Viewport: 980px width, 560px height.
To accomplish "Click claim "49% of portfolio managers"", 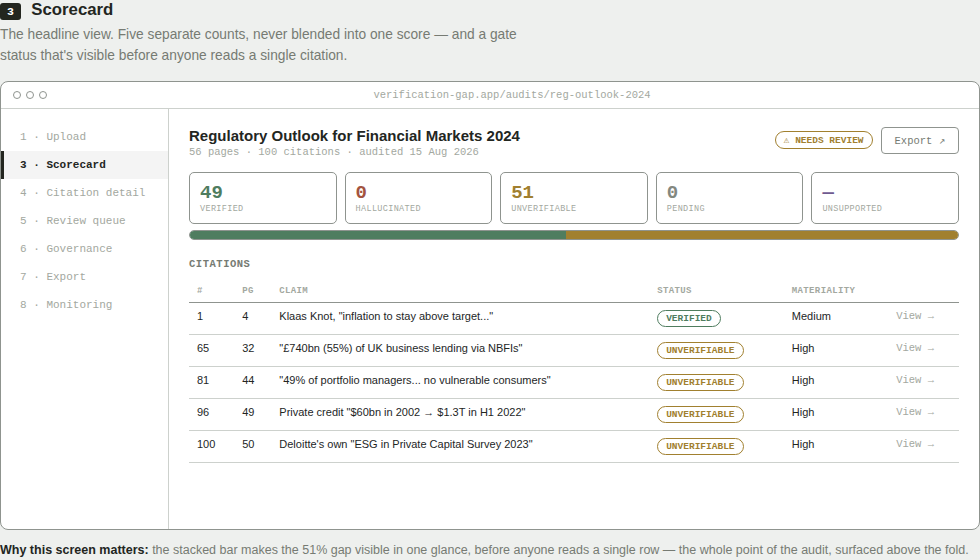I will pos(415,380).
